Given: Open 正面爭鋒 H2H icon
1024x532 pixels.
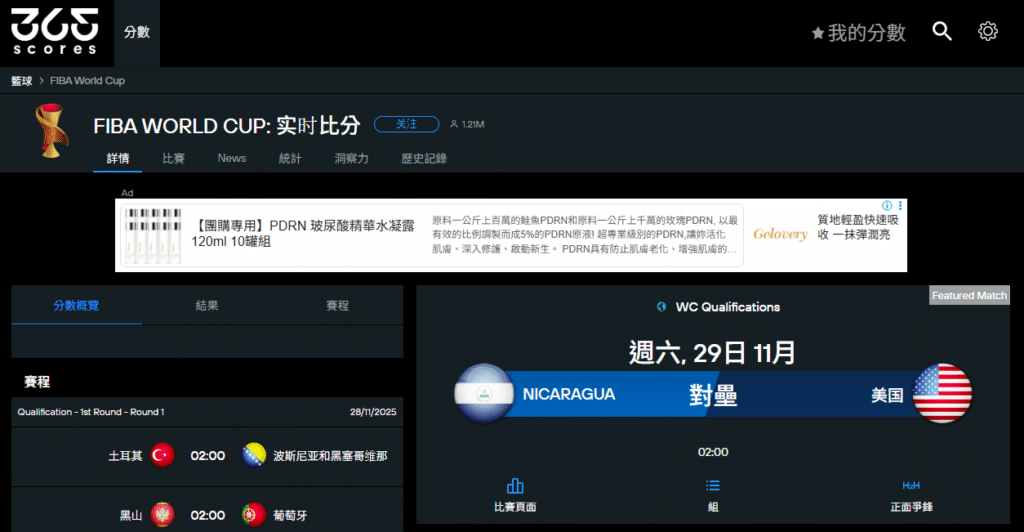Looking at the screenshot, I should (x=911, y=487).
